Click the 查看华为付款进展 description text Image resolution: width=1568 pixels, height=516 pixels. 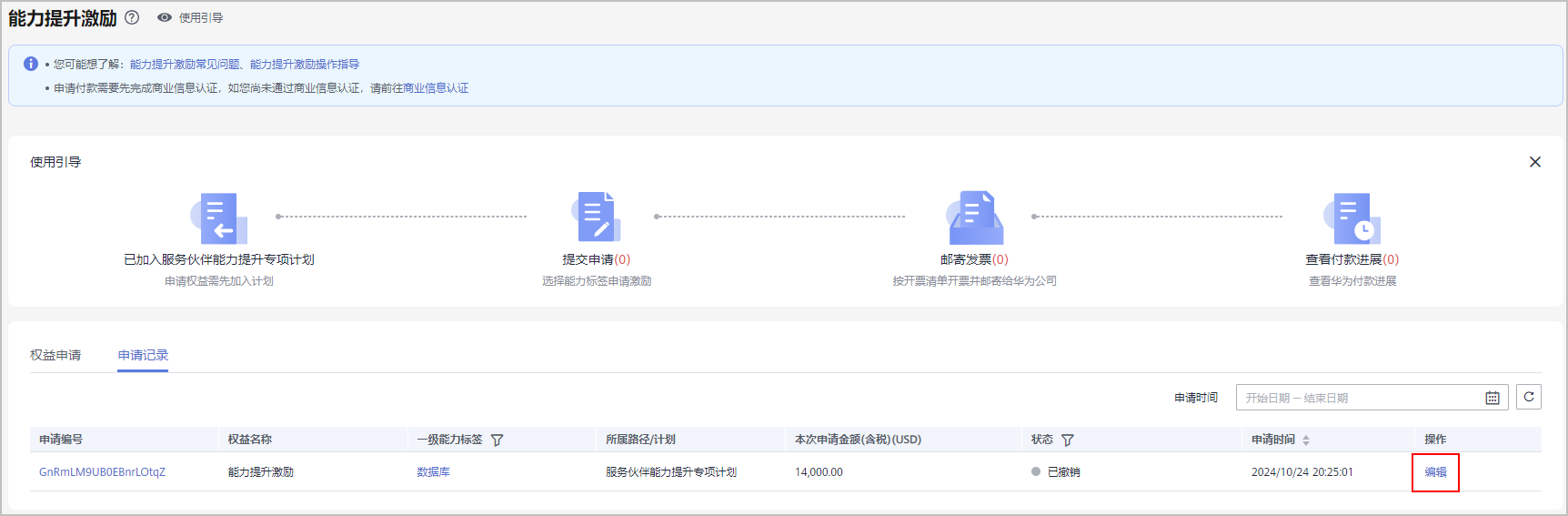pos(1352,281)
